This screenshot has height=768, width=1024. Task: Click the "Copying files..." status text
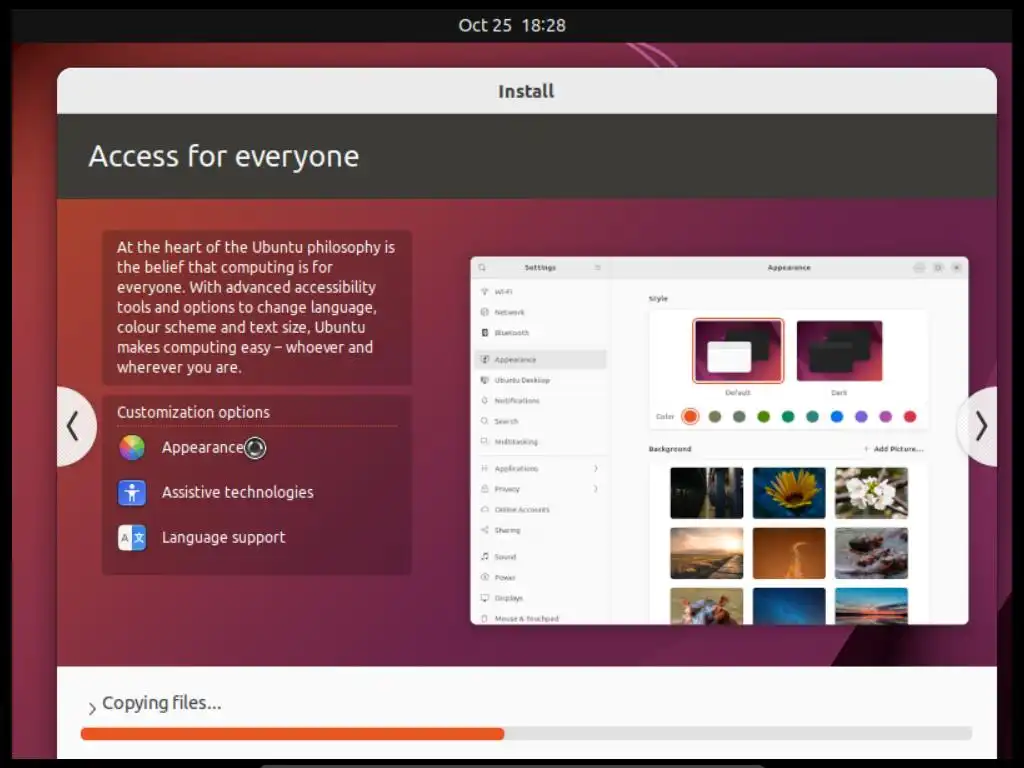coord(162,703)
